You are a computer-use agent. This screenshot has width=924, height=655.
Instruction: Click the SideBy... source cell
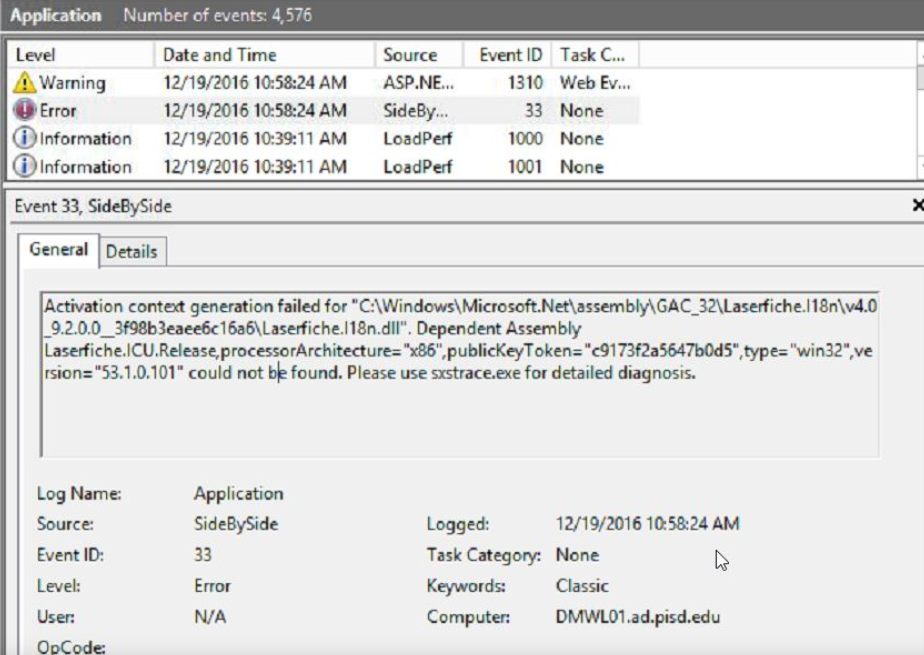pos(415,111)
